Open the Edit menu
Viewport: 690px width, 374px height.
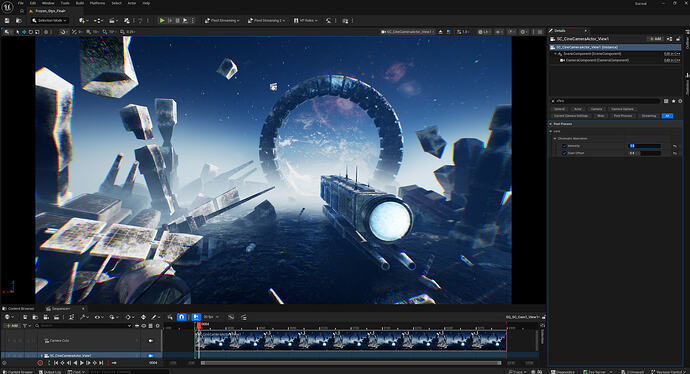[33, 3]
